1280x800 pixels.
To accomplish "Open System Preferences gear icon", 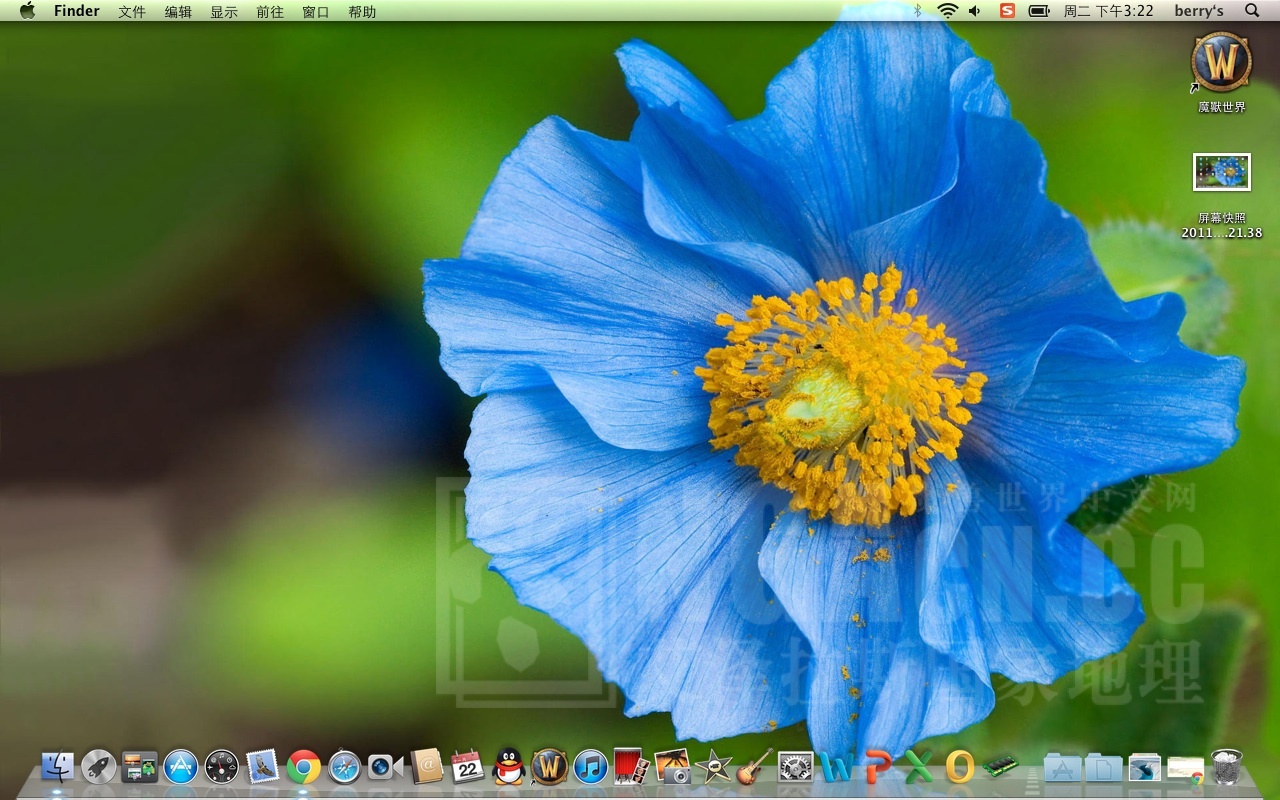I will (x=796, y=767).
